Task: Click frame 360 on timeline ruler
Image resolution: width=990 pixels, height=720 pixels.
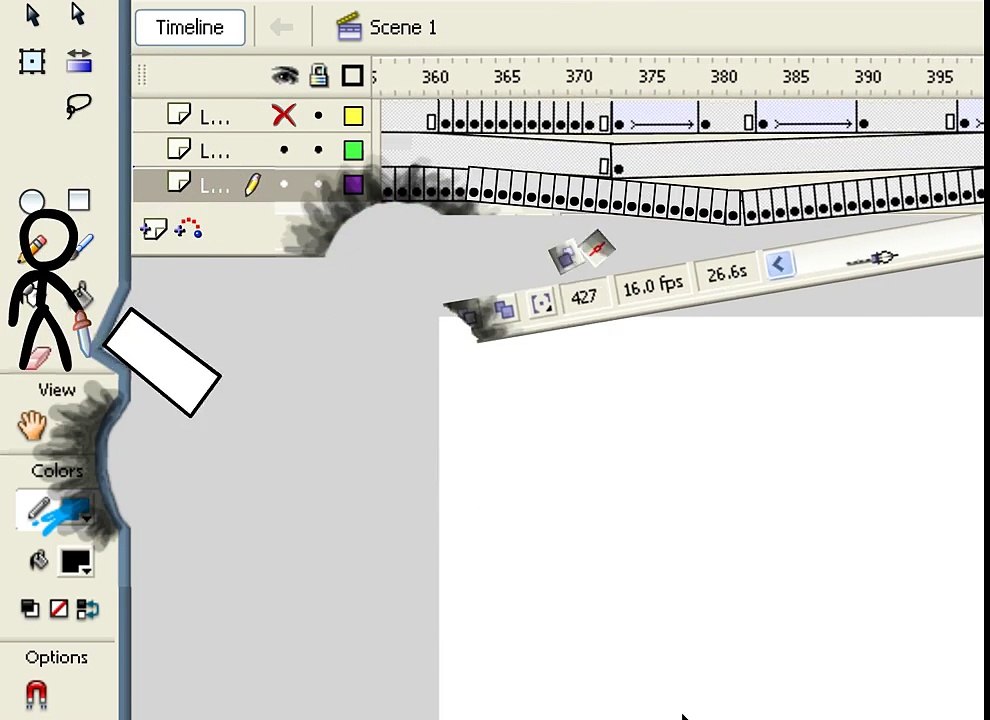Action: [435, 77]
